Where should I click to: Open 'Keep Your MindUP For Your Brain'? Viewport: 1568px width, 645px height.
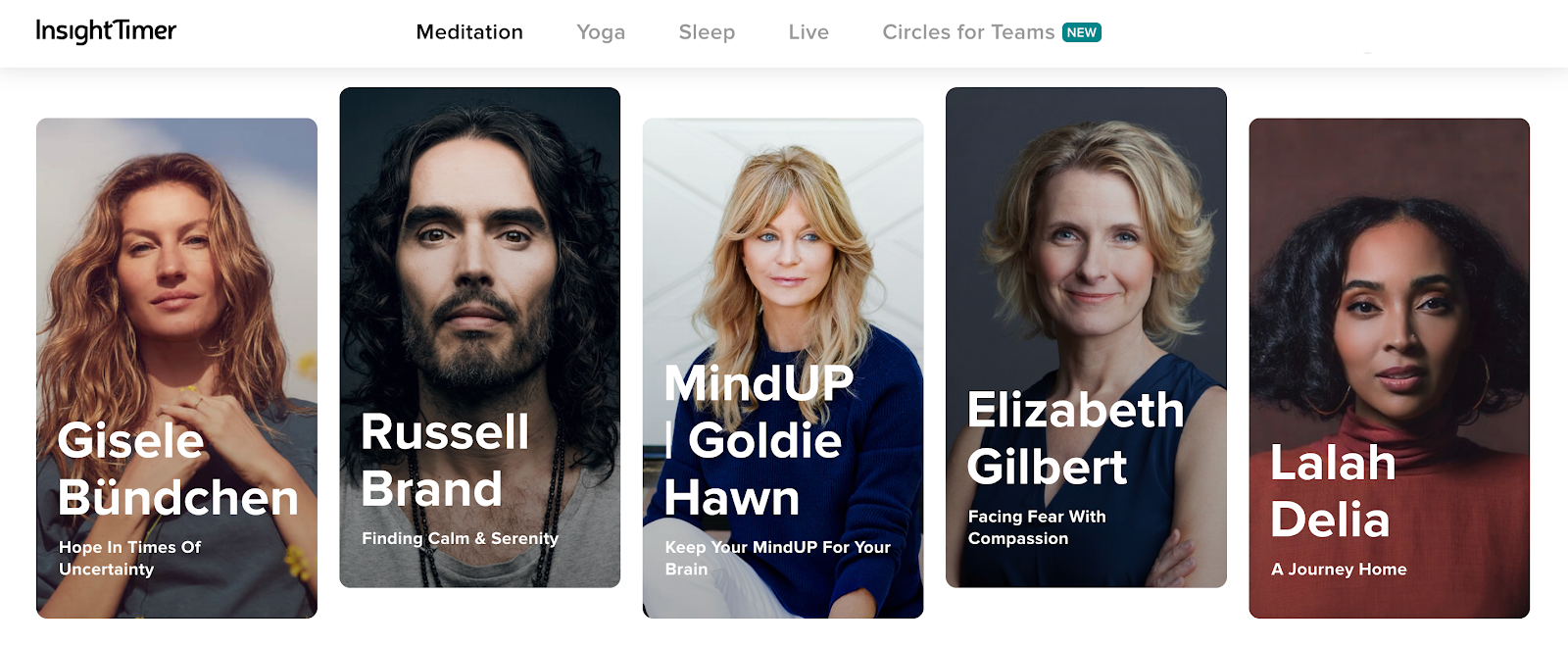tap(777, 558)
